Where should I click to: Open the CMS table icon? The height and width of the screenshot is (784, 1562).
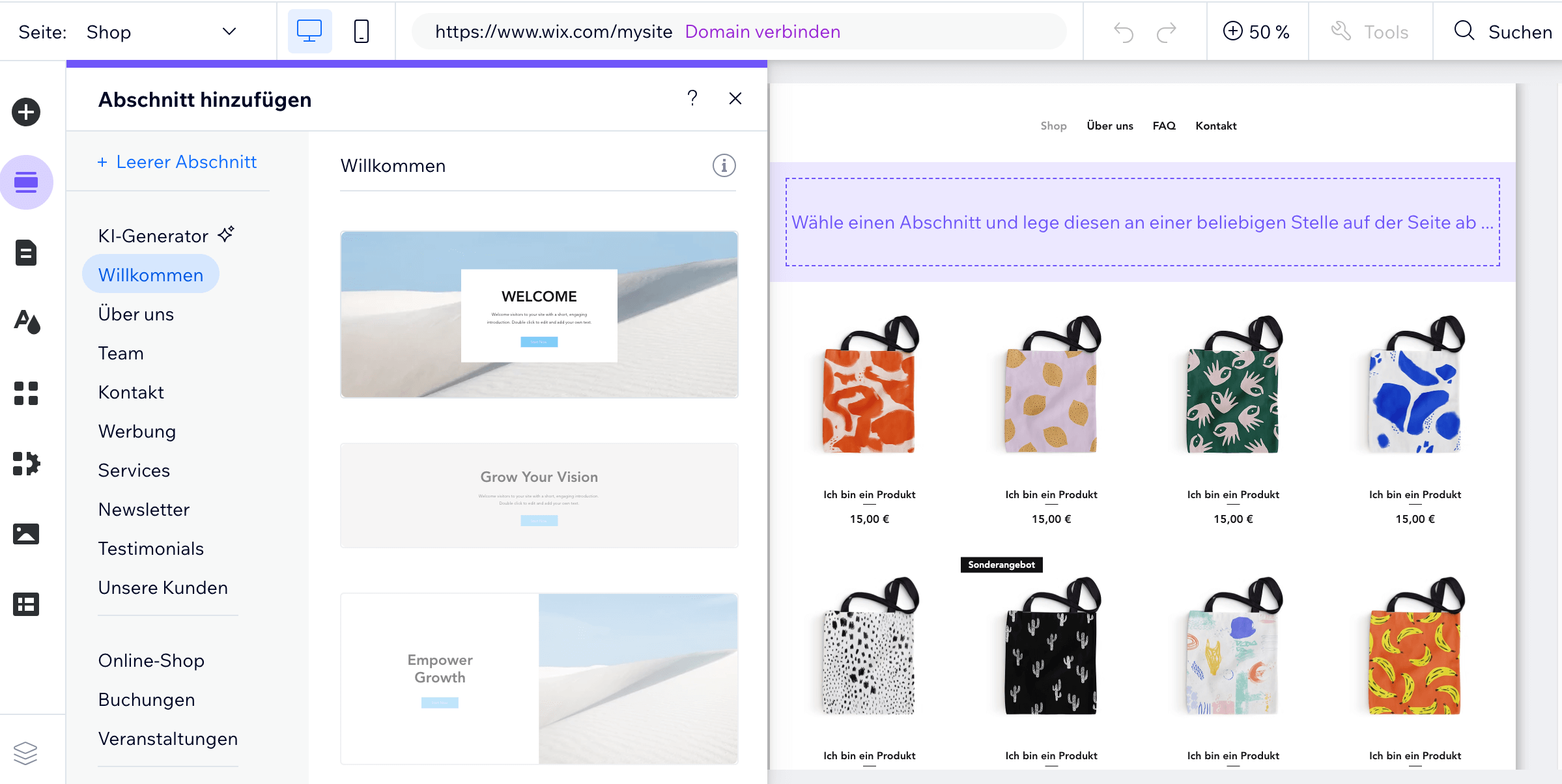[26, 604]
